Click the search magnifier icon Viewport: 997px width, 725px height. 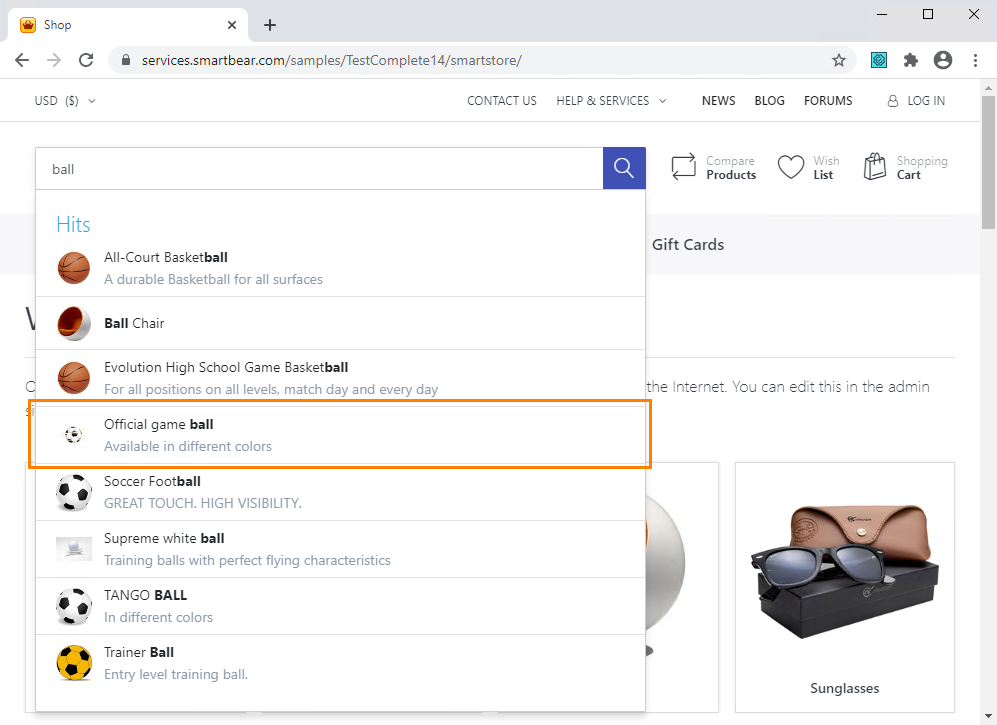tap(623, 168)
